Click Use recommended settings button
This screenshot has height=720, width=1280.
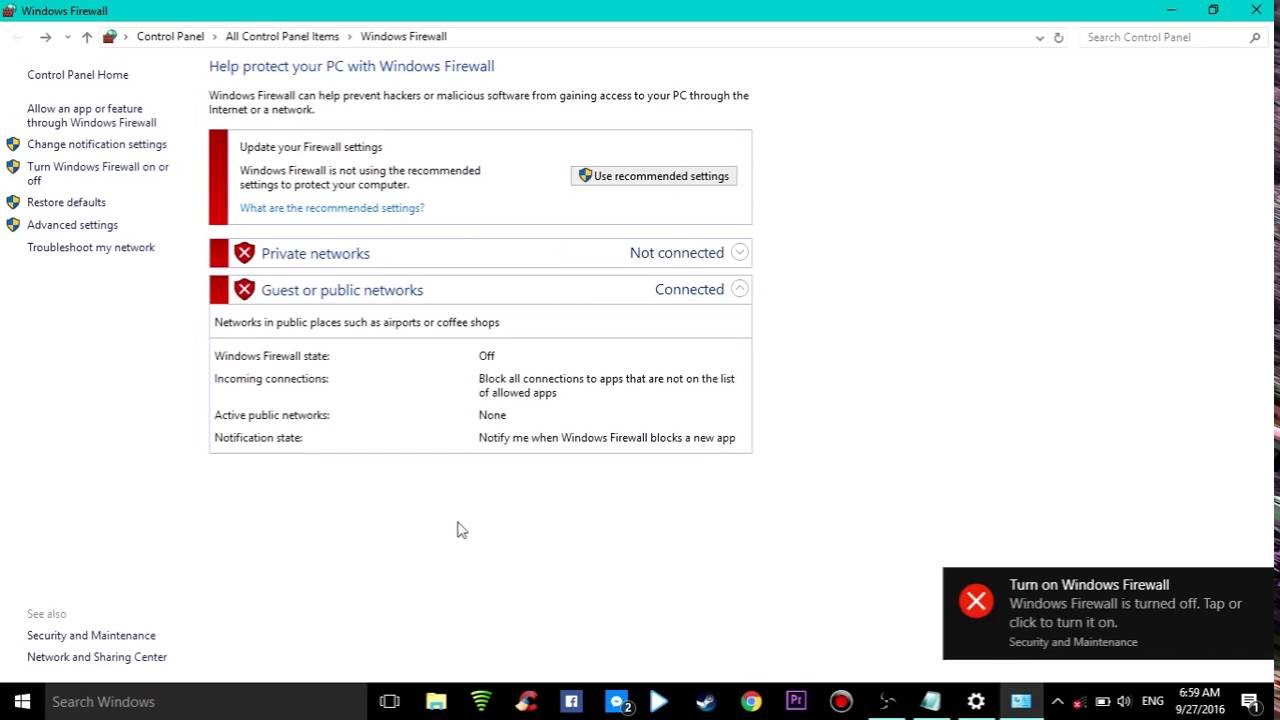point(654,176)
